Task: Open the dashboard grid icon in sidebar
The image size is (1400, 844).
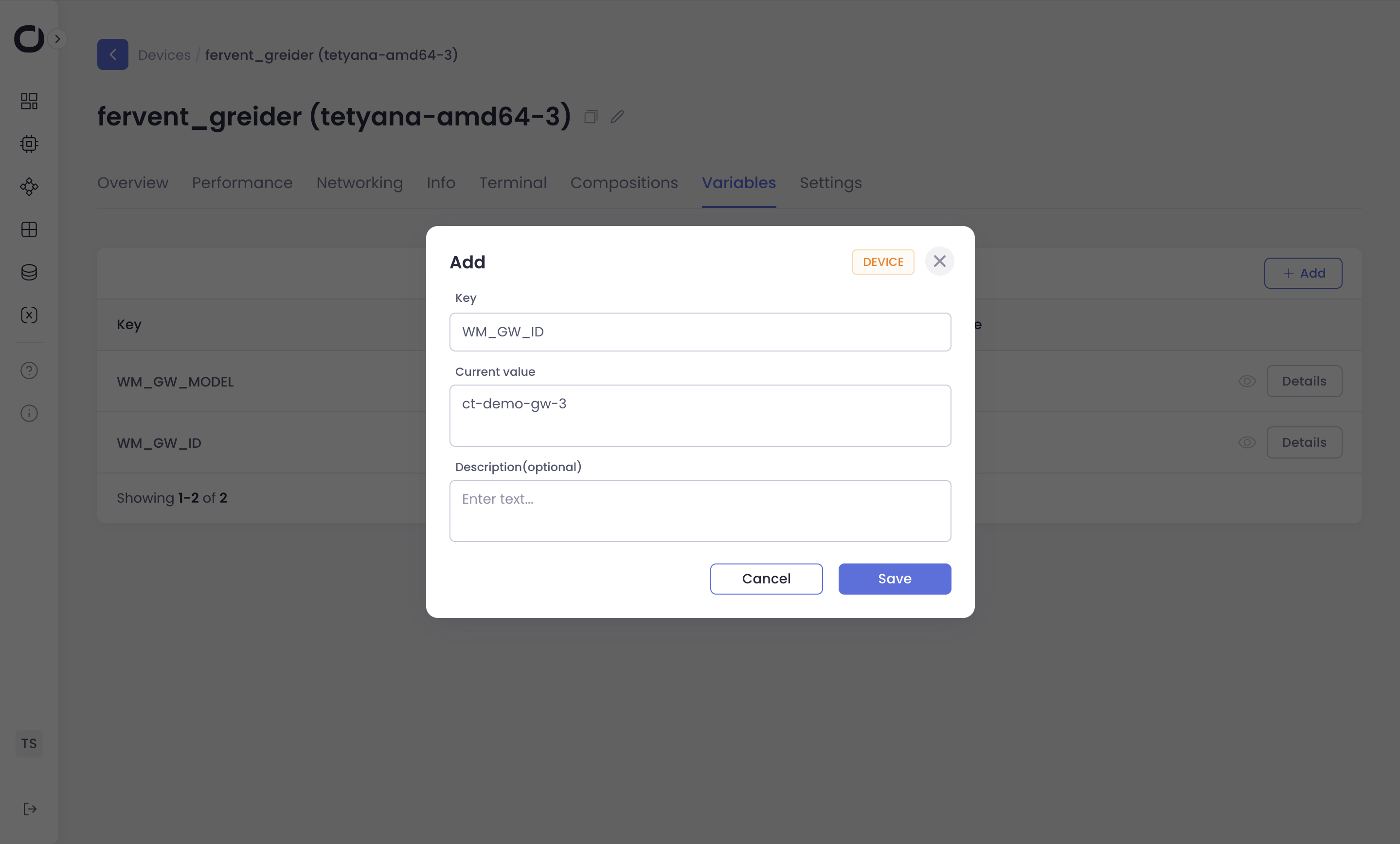Action: coord(29,101)
